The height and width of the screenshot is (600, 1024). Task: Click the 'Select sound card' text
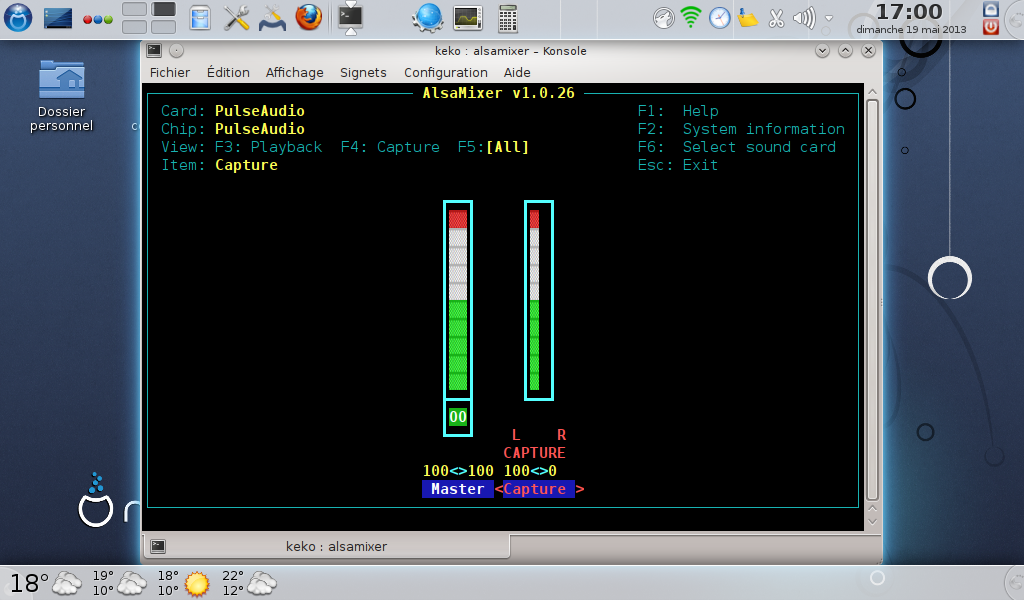click(x=759, y=147)
